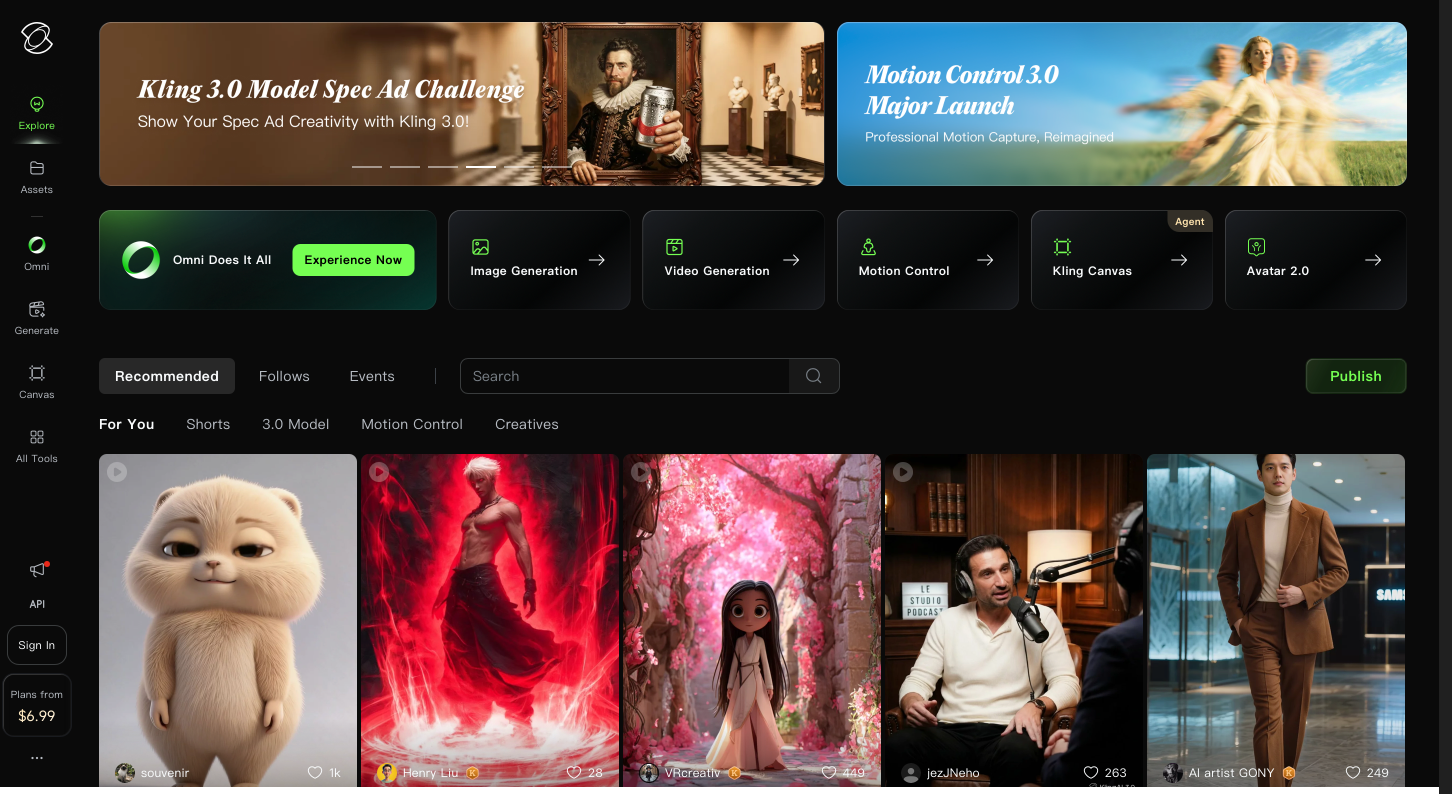Click the VRcreativ author name

point(693,773)
